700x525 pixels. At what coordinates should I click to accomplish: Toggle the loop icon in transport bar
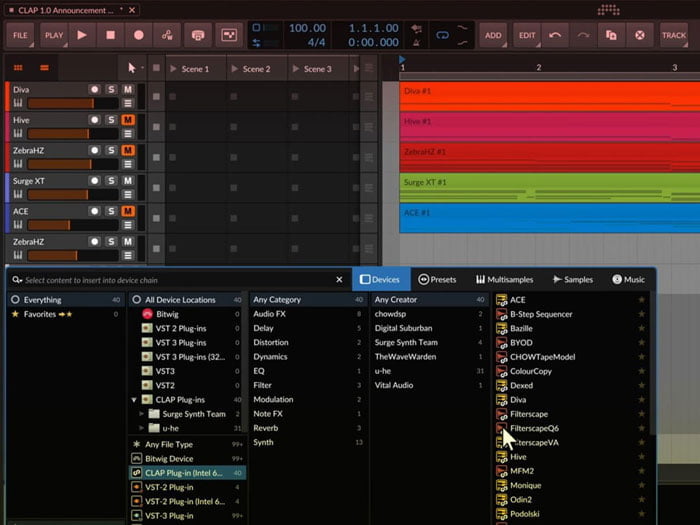(442, 35)
